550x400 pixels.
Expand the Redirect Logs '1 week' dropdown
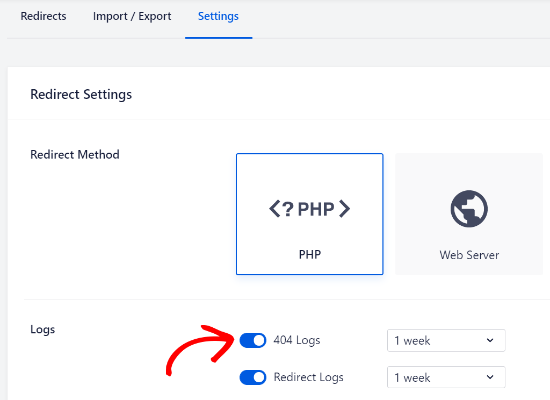[x=446, y=378]
